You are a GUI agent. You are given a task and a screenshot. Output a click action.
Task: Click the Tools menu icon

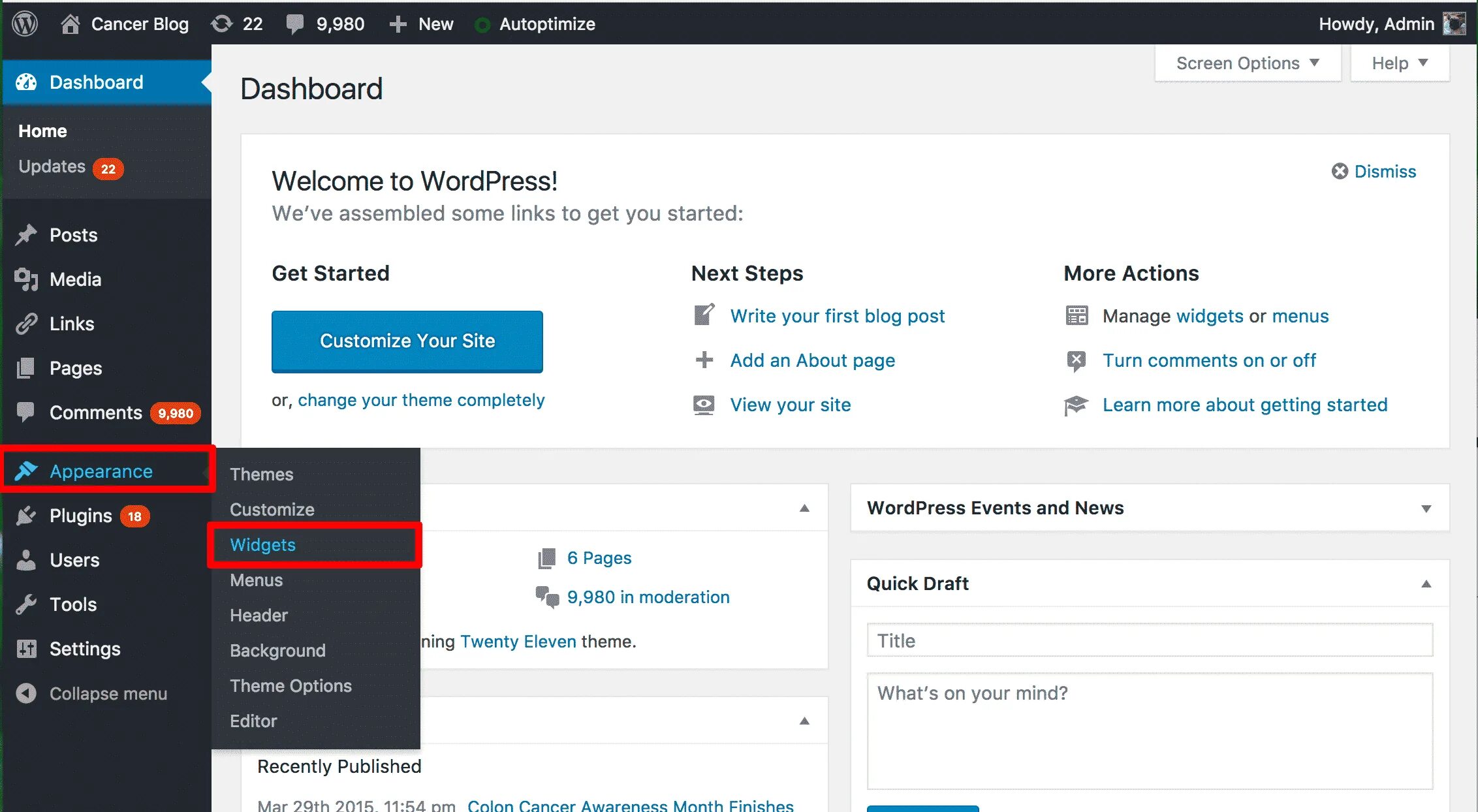click(x=28, y=604)
